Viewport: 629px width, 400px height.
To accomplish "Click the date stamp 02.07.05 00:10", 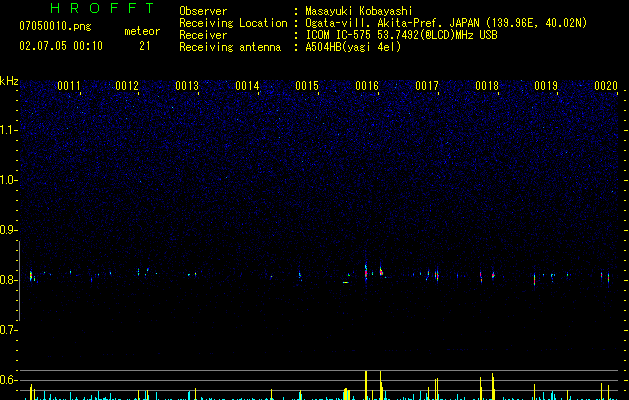I will click(x=61, y=46).
